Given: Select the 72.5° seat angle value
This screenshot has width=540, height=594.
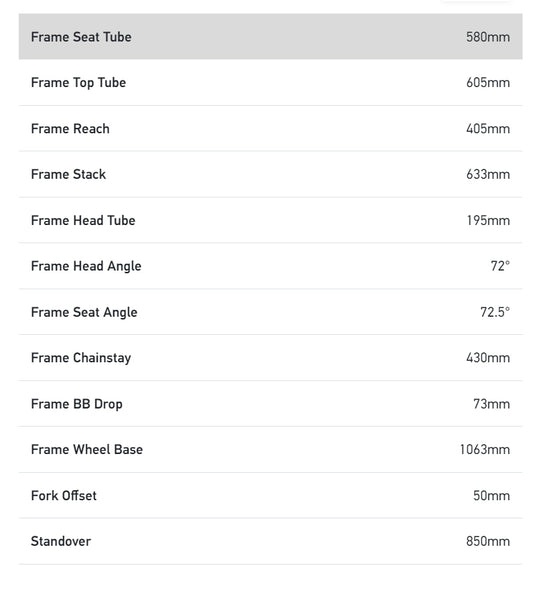Looking at the screenshot, I should click(495, 312).
